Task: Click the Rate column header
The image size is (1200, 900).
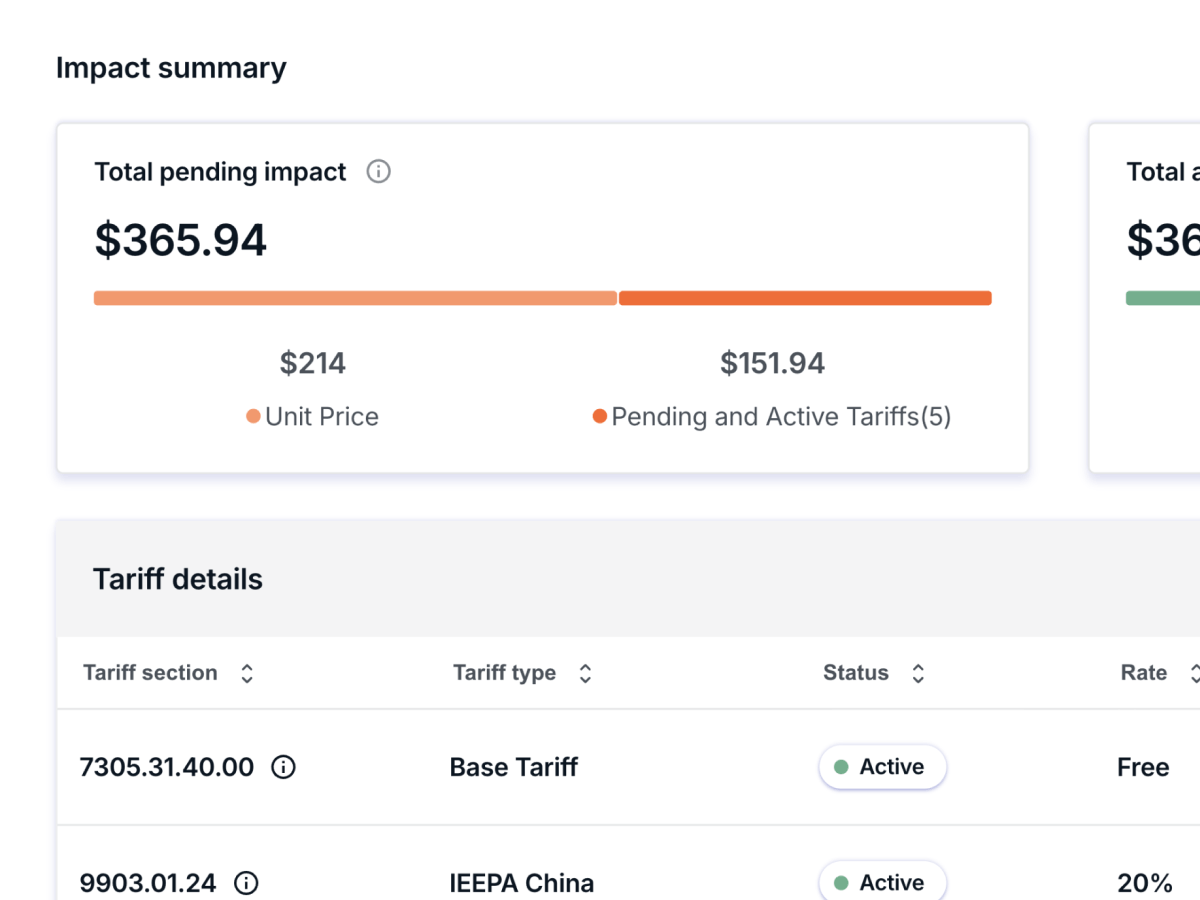Action: (x=1144, y=673)
